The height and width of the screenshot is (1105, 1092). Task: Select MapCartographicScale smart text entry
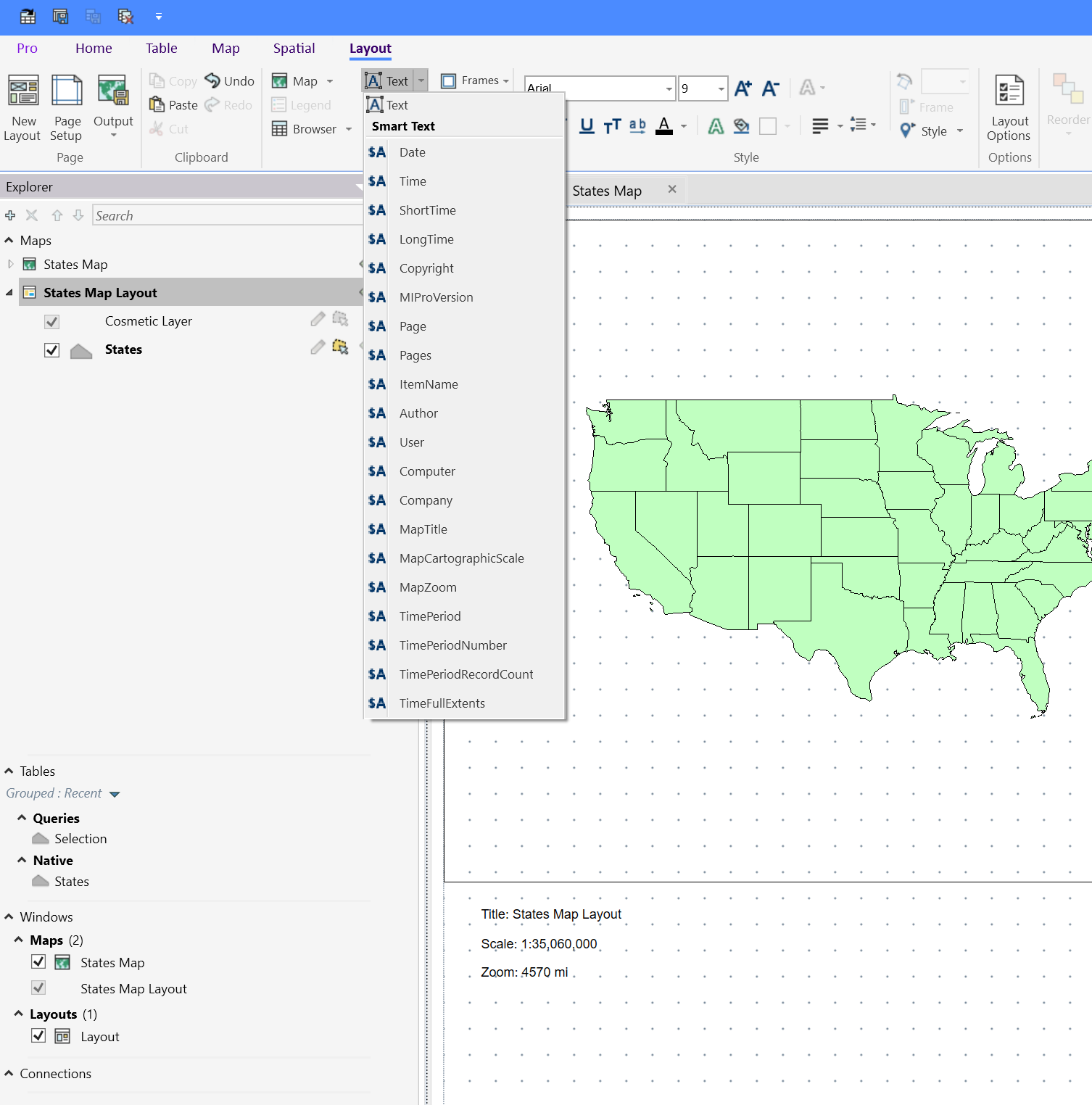(x=461, y=558)
